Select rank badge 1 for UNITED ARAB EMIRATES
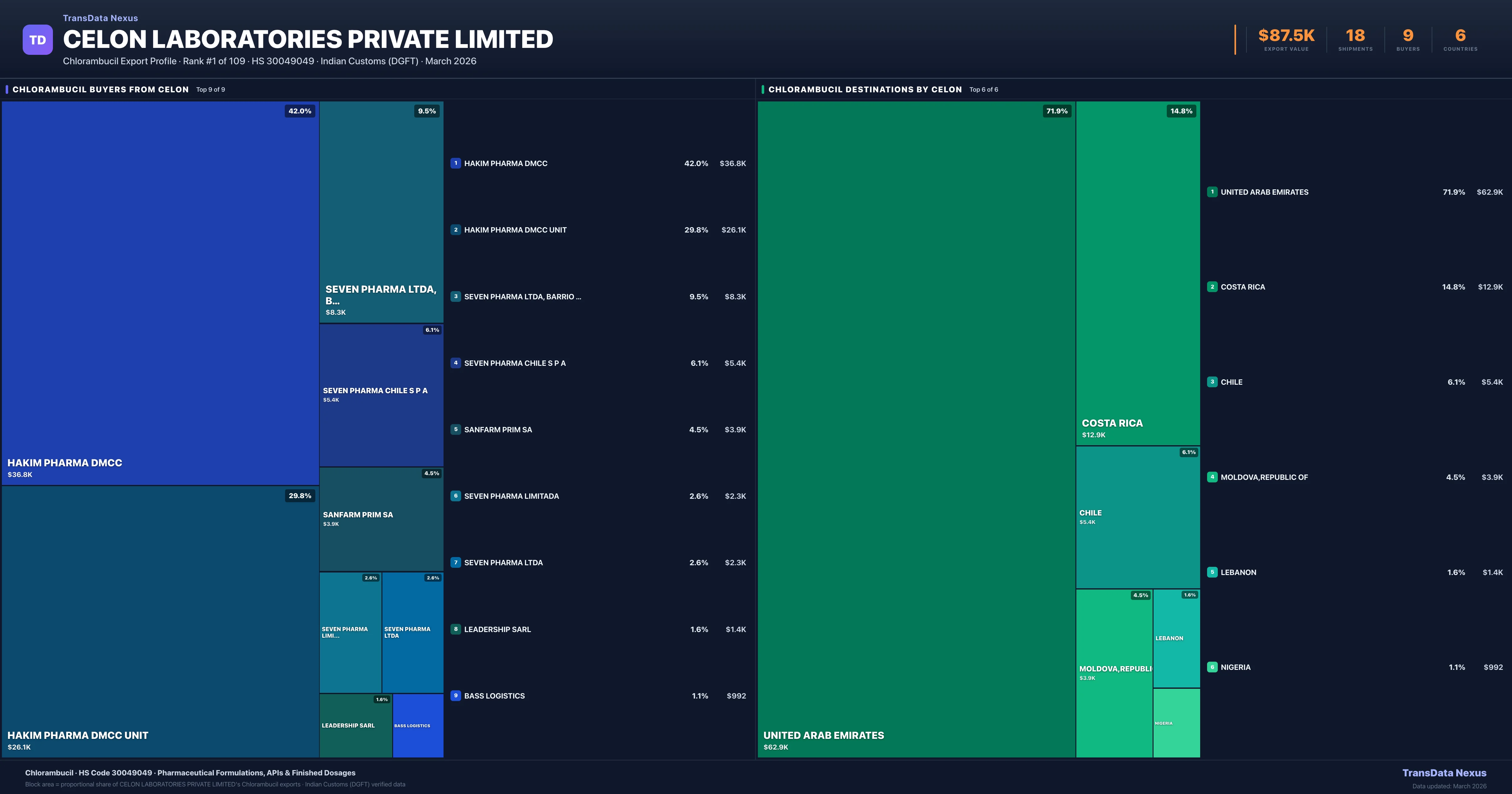 pyautogui.click(x=1213, y=192)
